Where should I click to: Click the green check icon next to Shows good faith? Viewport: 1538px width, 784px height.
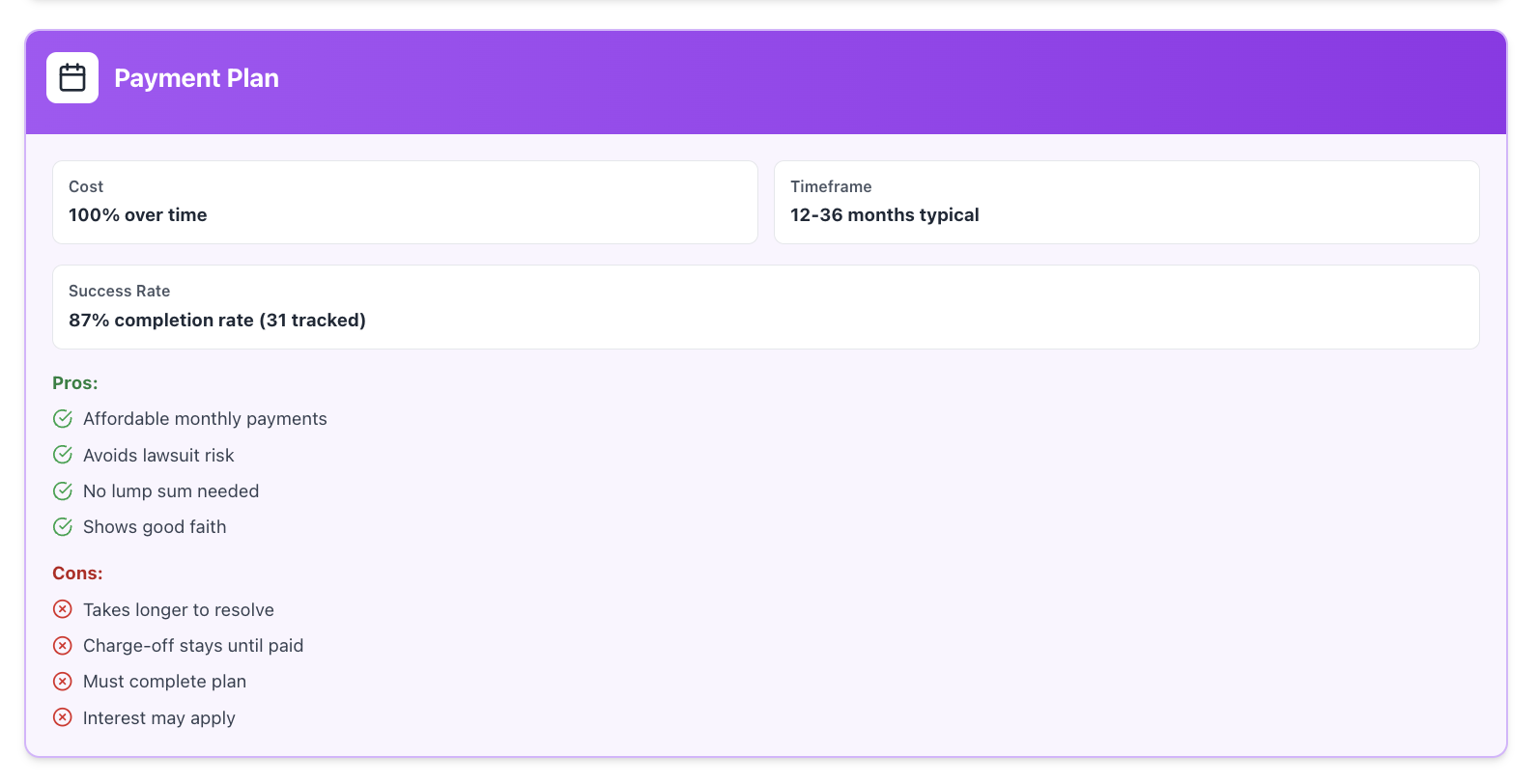[63, 527]
